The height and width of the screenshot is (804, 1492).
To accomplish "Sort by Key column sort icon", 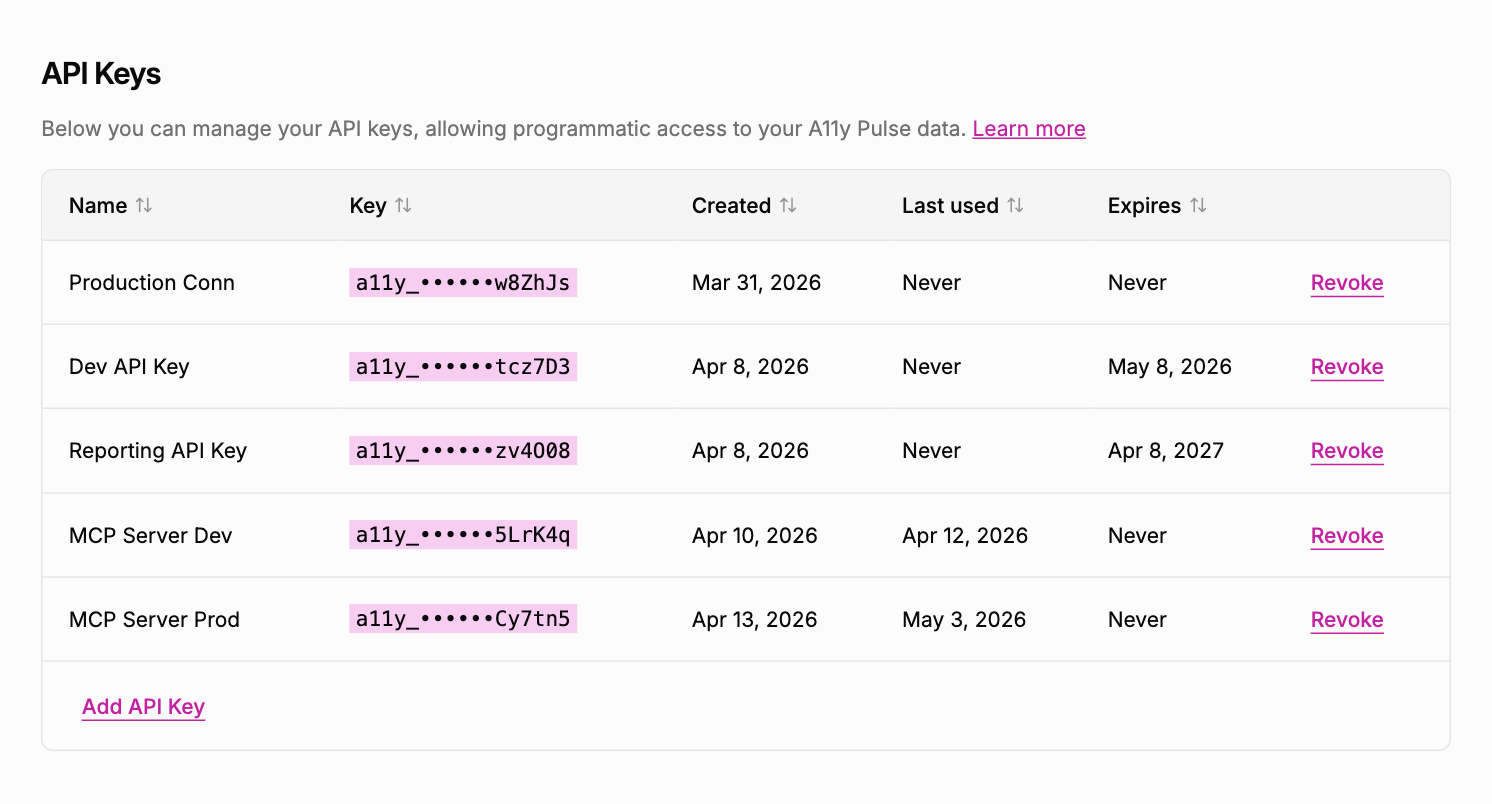I will pos(403,205).
